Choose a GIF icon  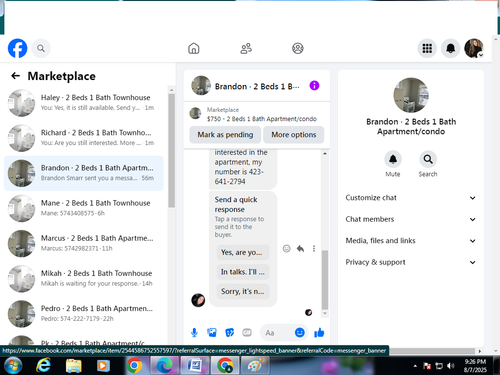247,333
